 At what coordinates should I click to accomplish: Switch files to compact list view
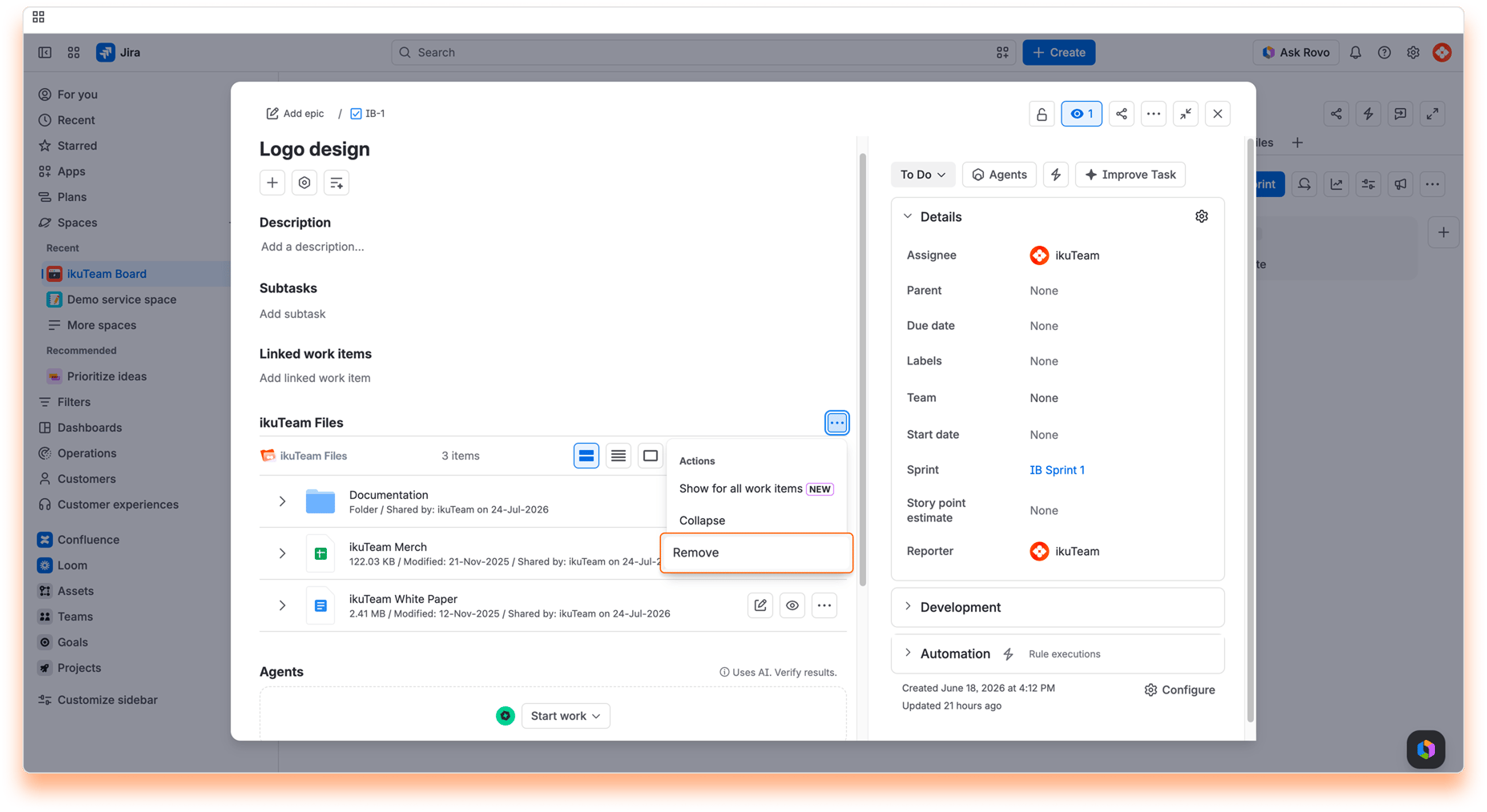pyautogui.click(x=618, y=456)
